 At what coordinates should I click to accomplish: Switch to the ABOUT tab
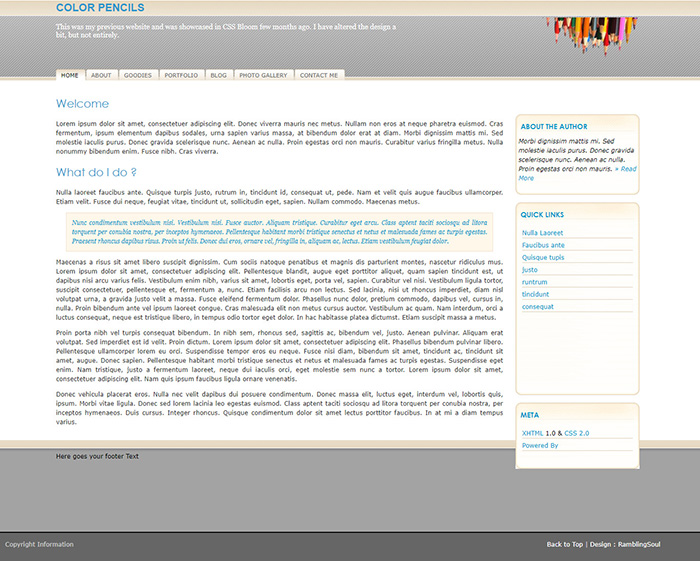[x=101, y=75]
